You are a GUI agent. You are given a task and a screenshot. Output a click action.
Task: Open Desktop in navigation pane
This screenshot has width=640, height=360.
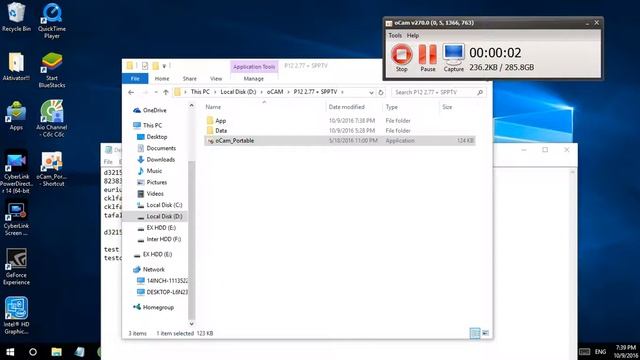(x=152, y=137)
